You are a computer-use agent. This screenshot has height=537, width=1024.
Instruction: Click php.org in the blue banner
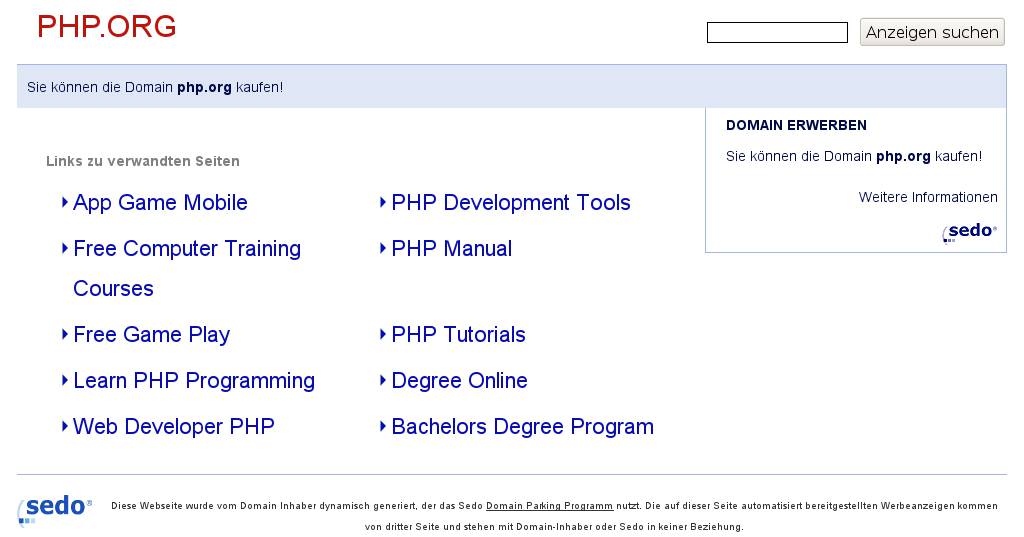tap(204, 87)
